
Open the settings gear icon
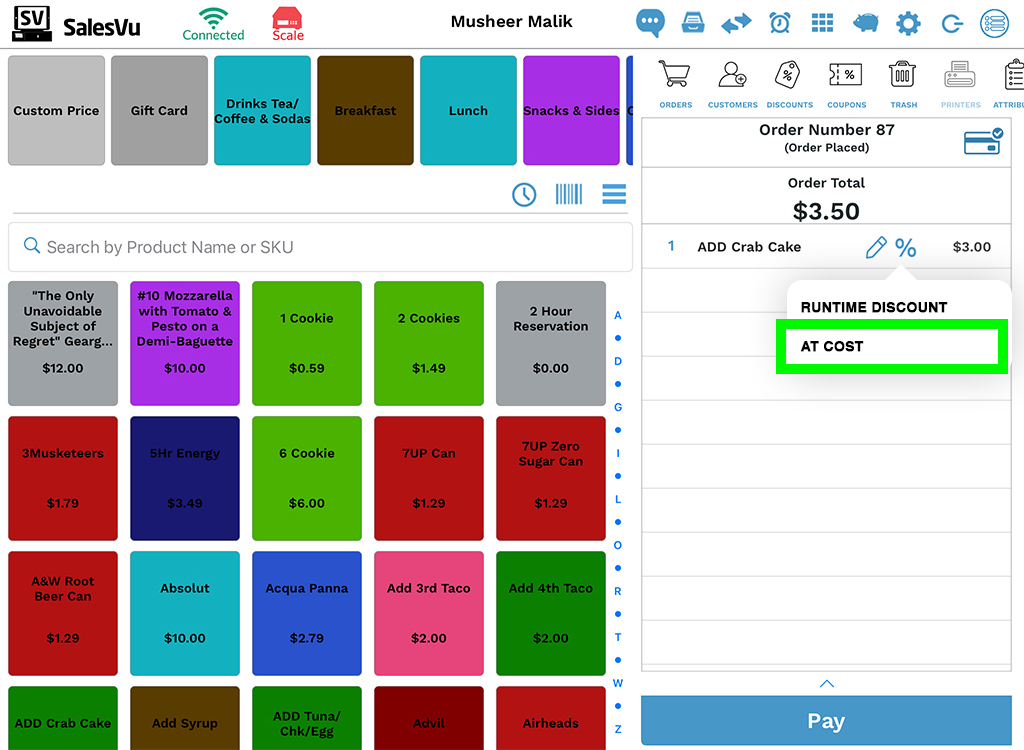(x=908, y=24)
